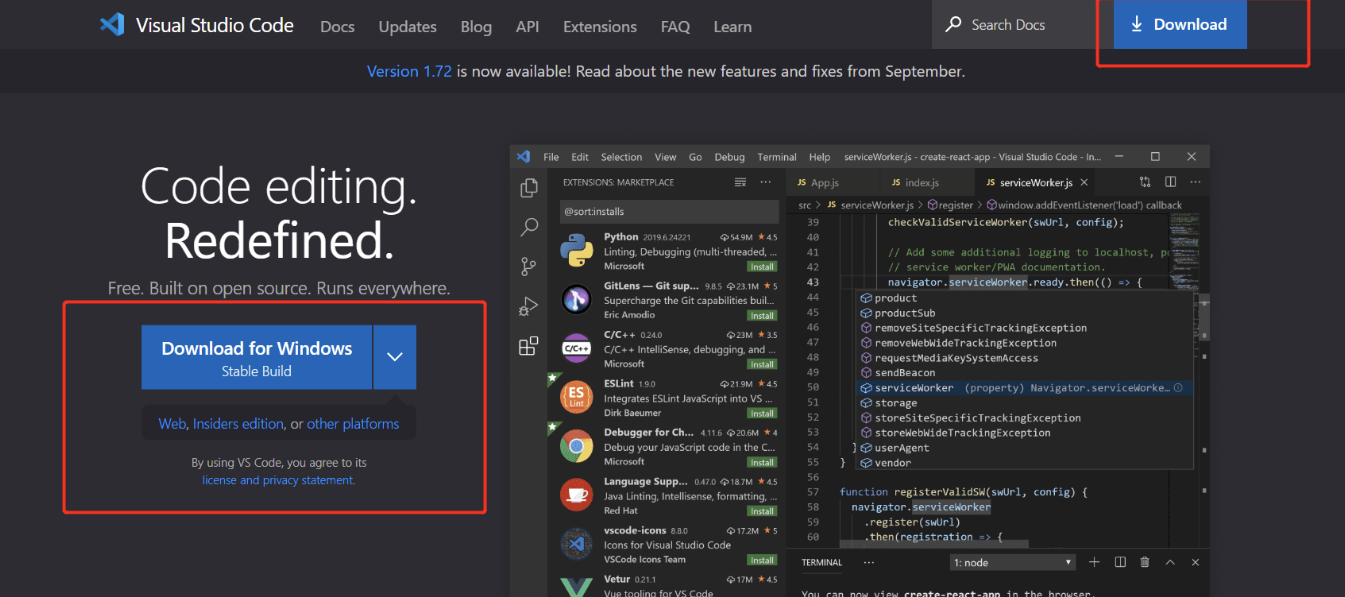
Task: Open the Debug menu in the VS Code menu bar
Action: pos(730,157)
